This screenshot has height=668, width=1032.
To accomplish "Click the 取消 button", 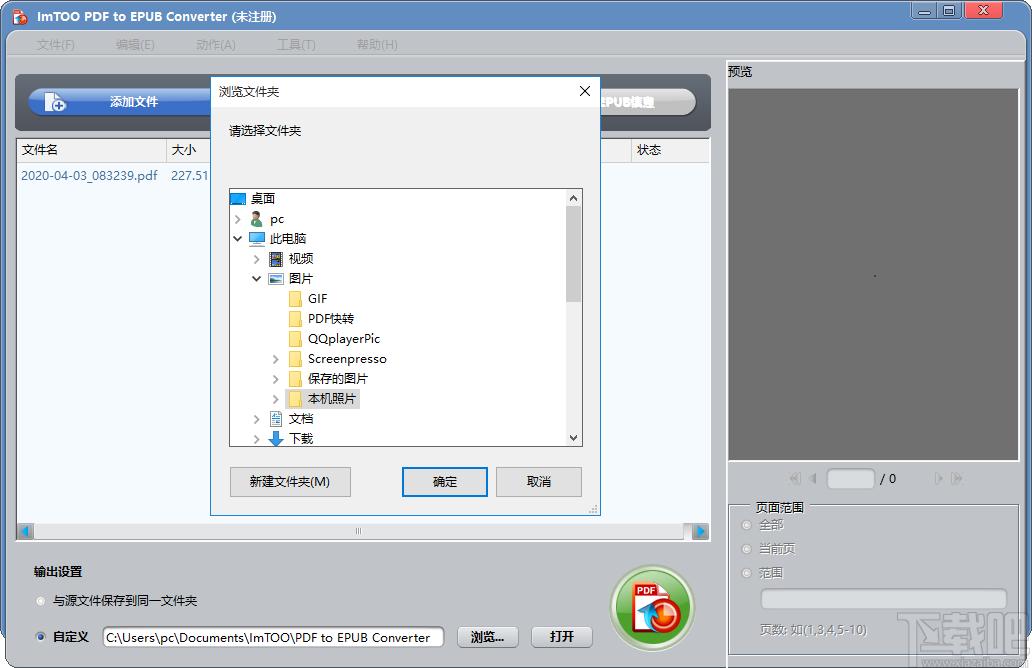I will coord(538,482).
